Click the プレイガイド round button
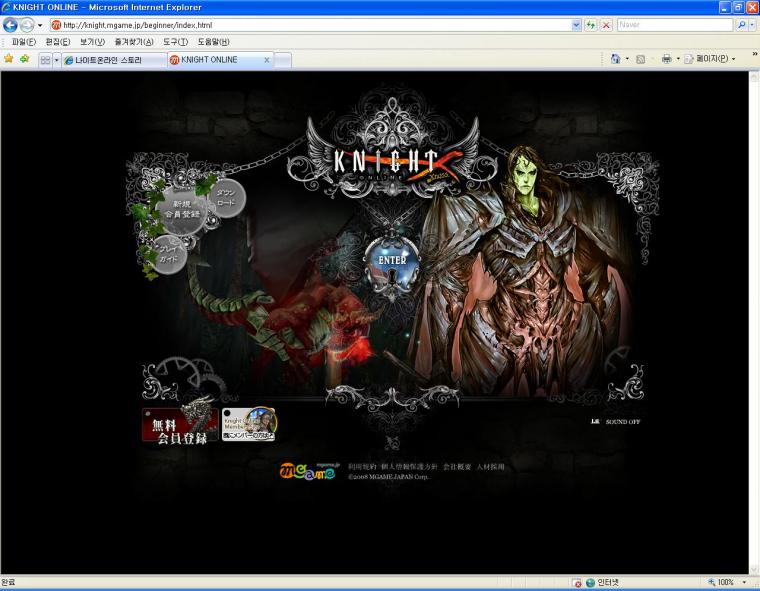This screenshot has height=591, width=760. 169,254
